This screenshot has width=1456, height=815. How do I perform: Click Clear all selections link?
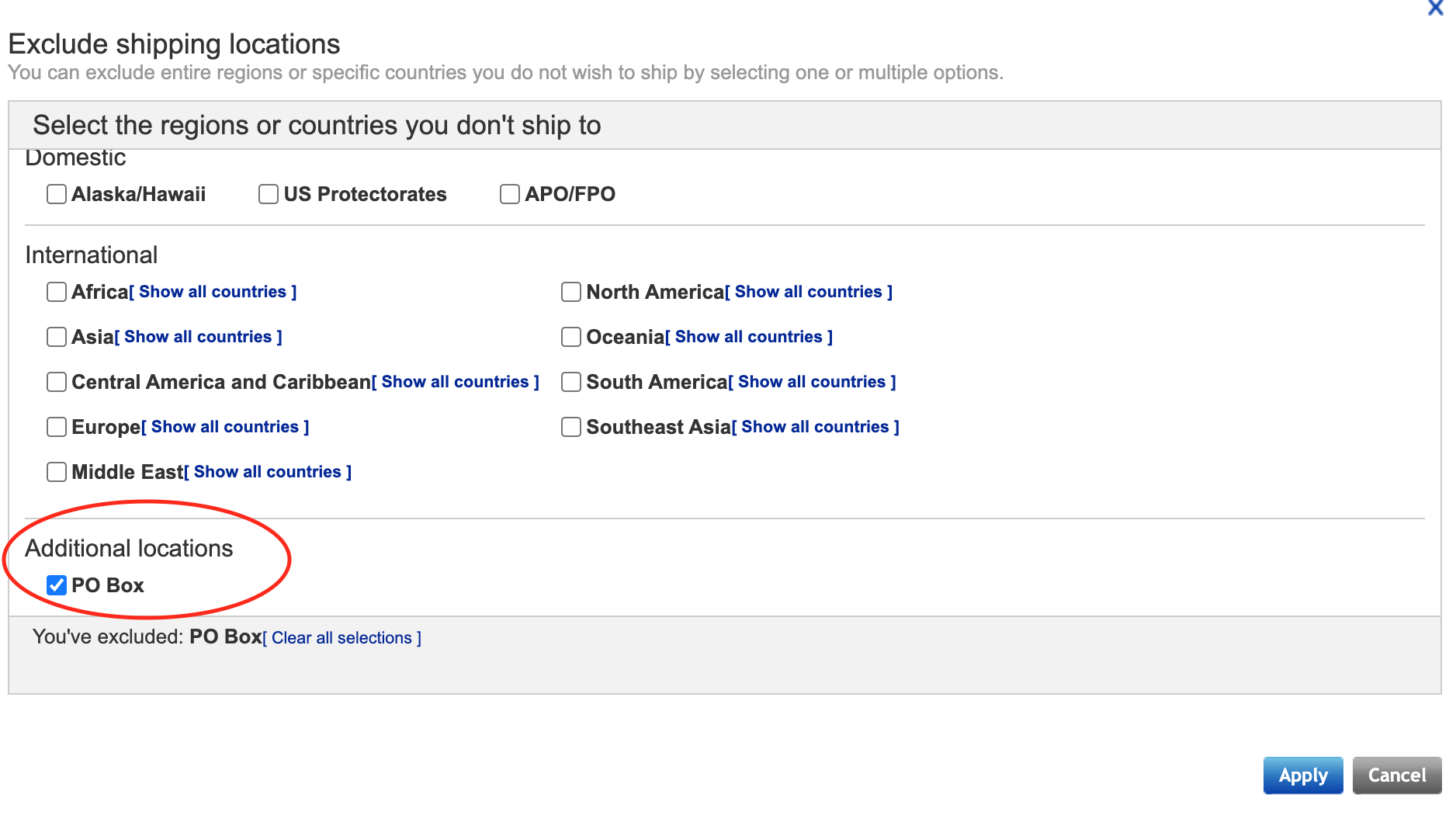341,638
